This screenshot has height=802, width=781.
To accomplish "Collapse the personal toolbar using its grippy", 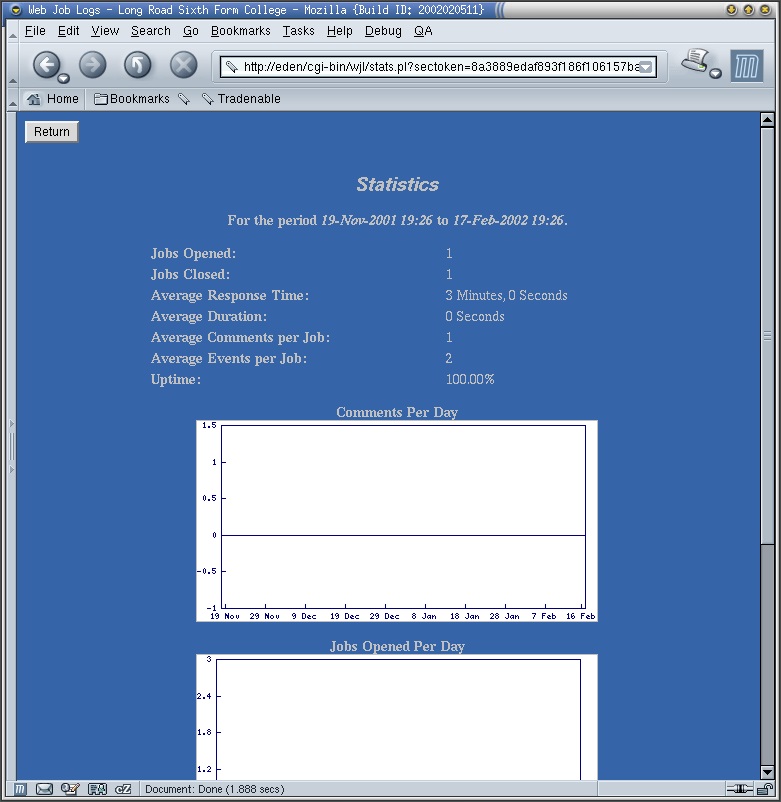I will (12, 99).
